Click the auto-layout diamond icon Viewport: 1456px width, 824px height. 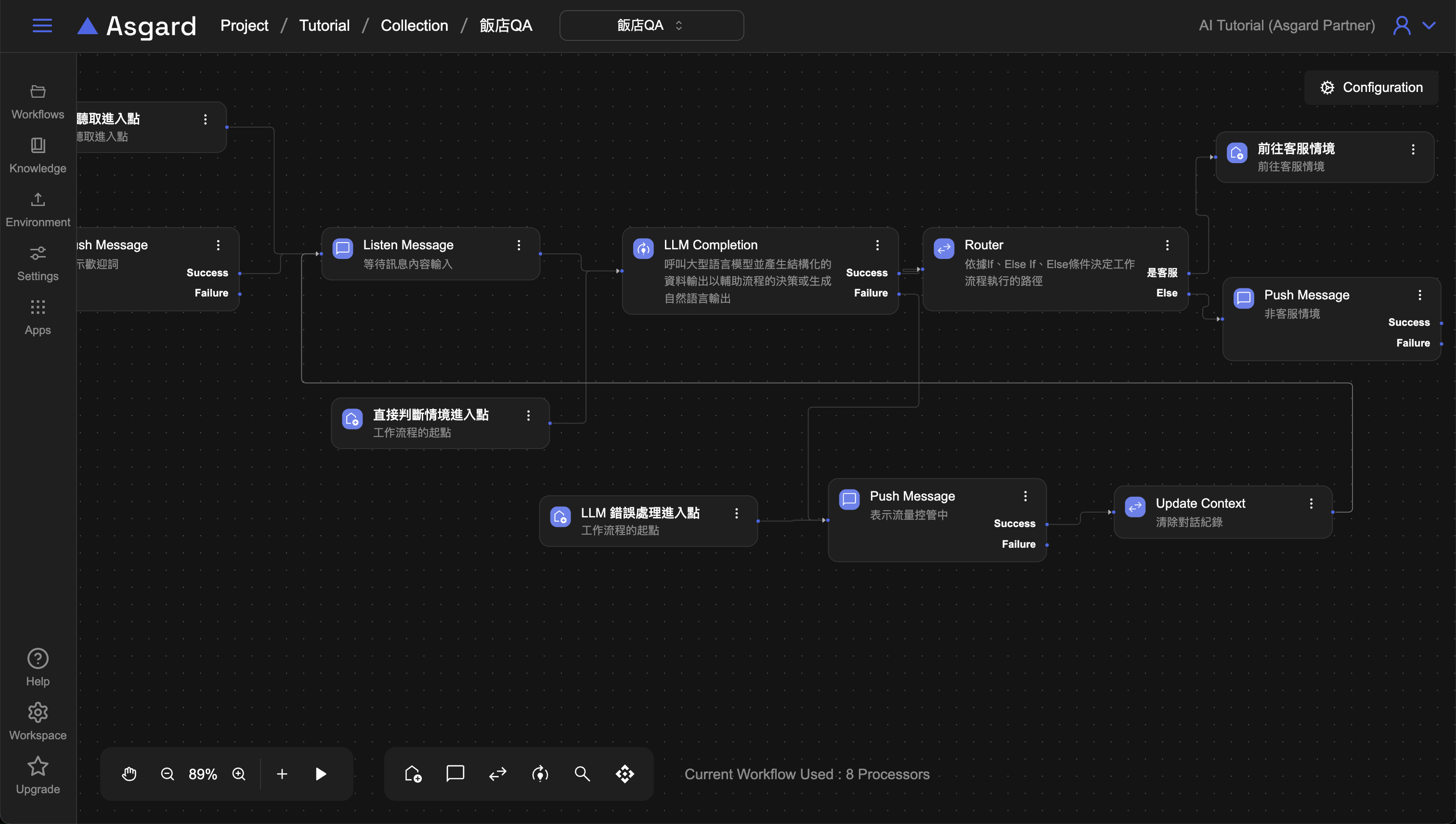coord(625,773)
